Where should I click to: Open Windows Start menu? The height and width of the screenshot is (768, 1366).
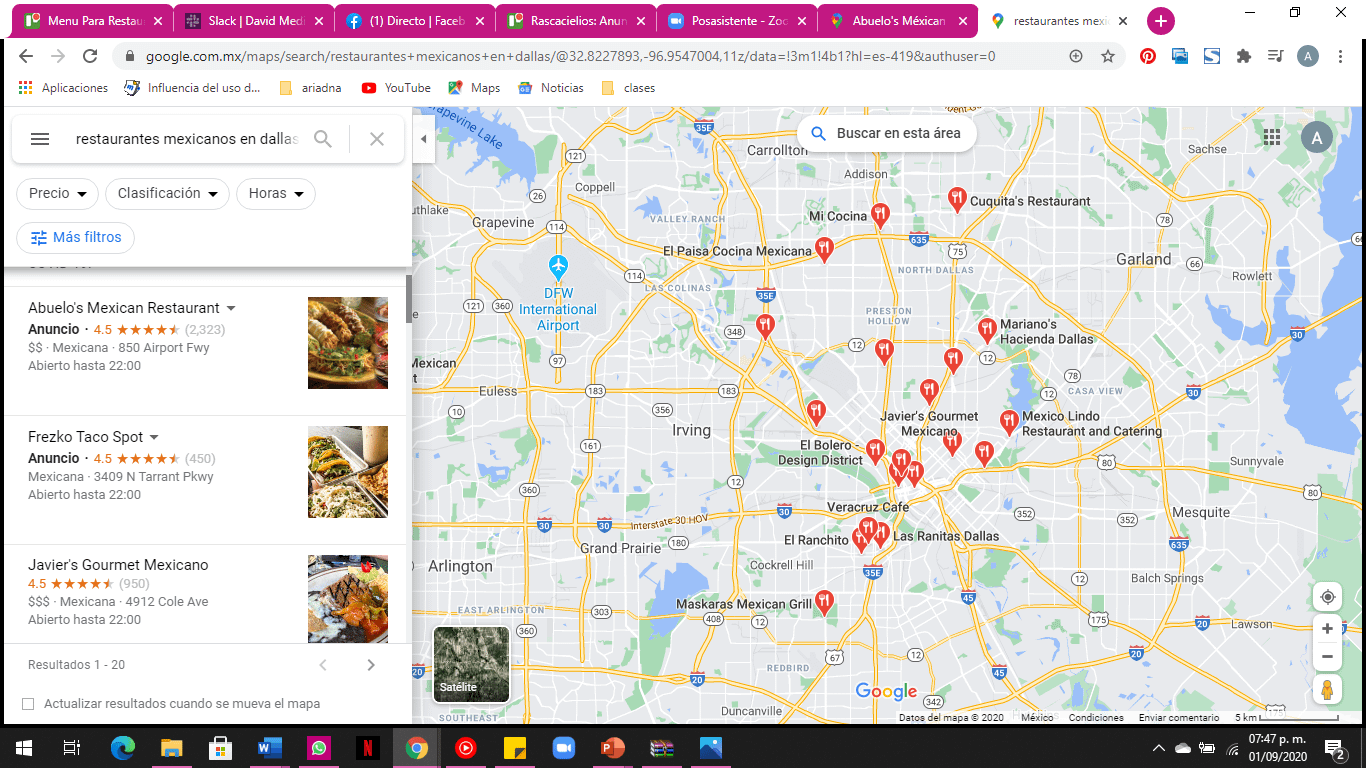(23, 747)
